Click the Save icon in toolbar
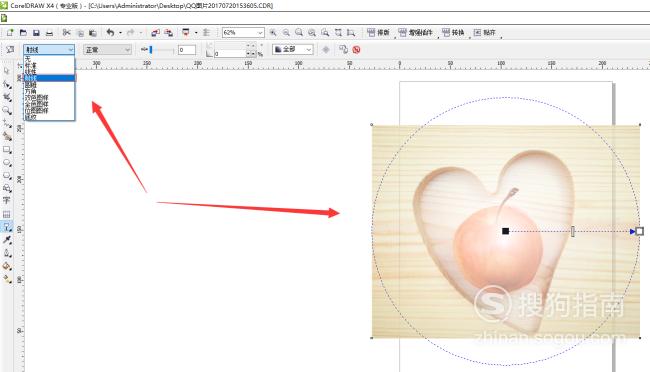 click(x=36, y=32)
